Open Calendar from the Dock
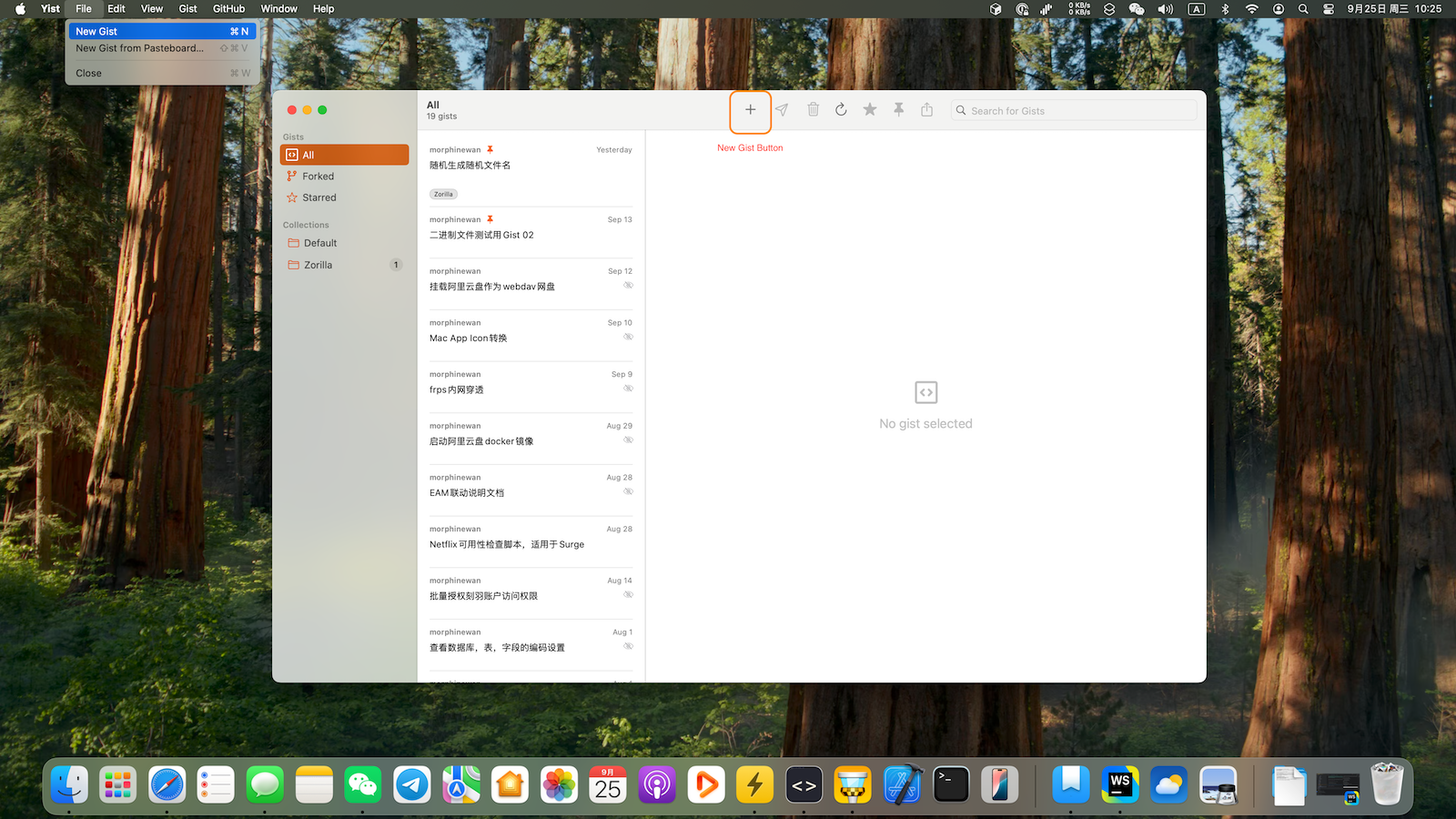 (607, 784)
